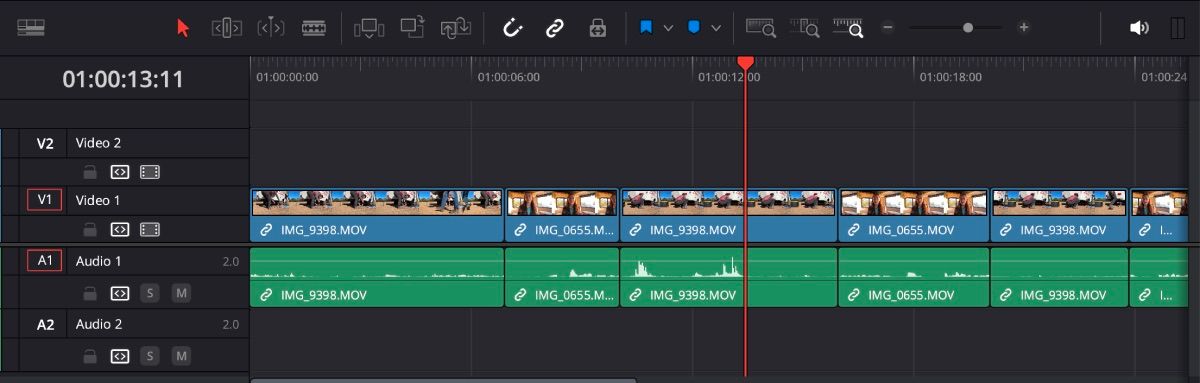Select the V2 track destination label
This screenshot has height=383, width=1200.
coord(45,143)
